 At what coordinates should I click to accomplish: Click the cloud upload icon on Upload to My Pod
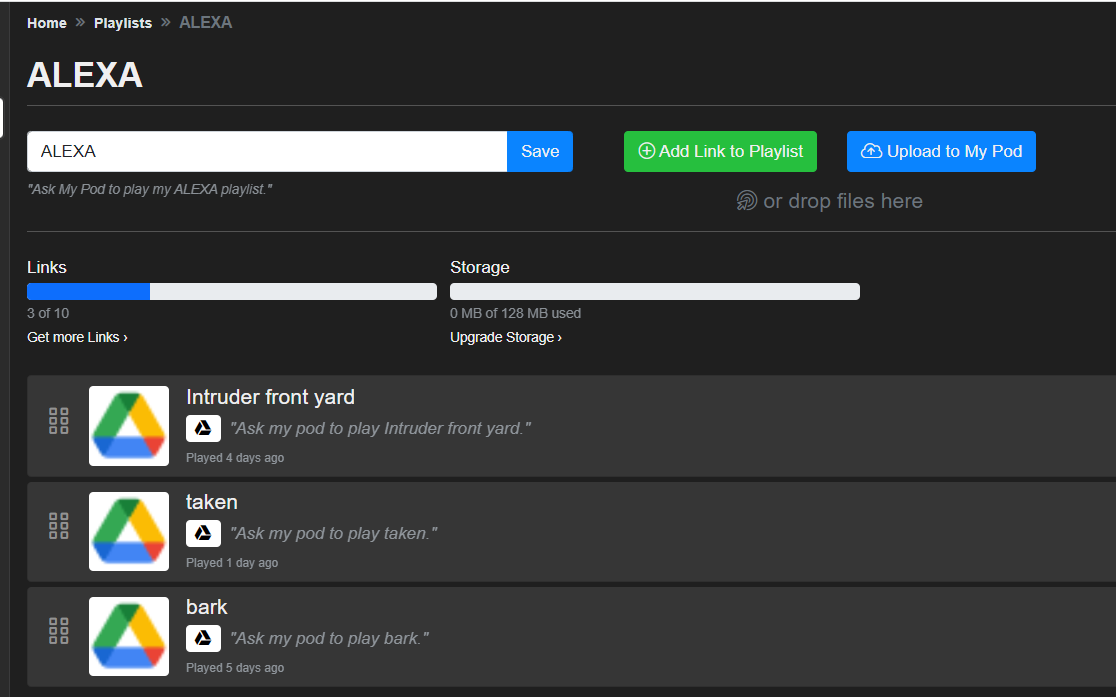871,151
